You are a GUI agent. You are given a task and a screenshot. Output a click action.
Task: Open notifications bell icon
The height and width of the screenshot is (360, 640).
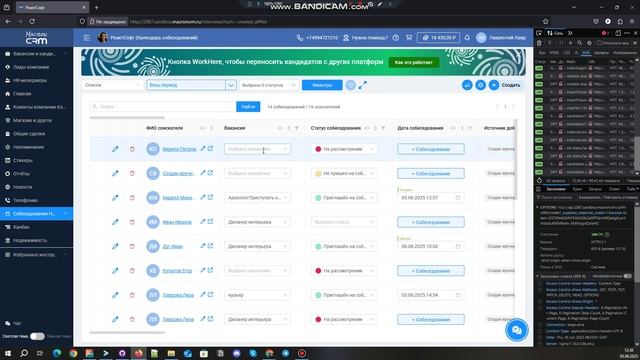tap(467, 38)
